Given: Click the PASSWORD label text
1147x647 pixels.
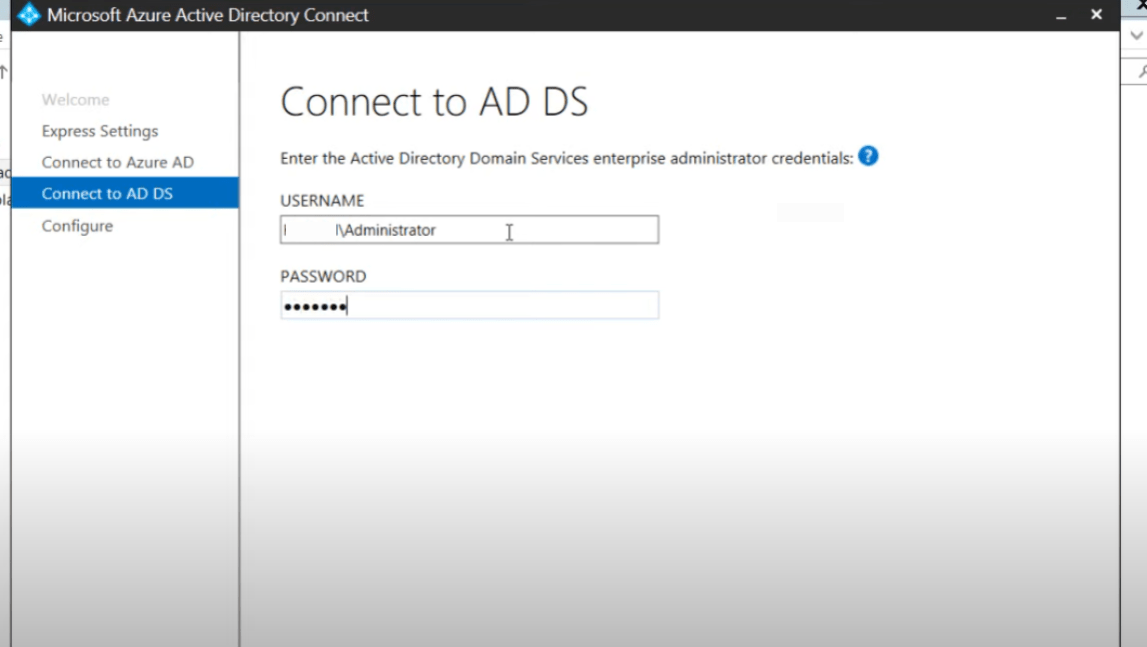Looking at the screenshot, I should 323,277.
